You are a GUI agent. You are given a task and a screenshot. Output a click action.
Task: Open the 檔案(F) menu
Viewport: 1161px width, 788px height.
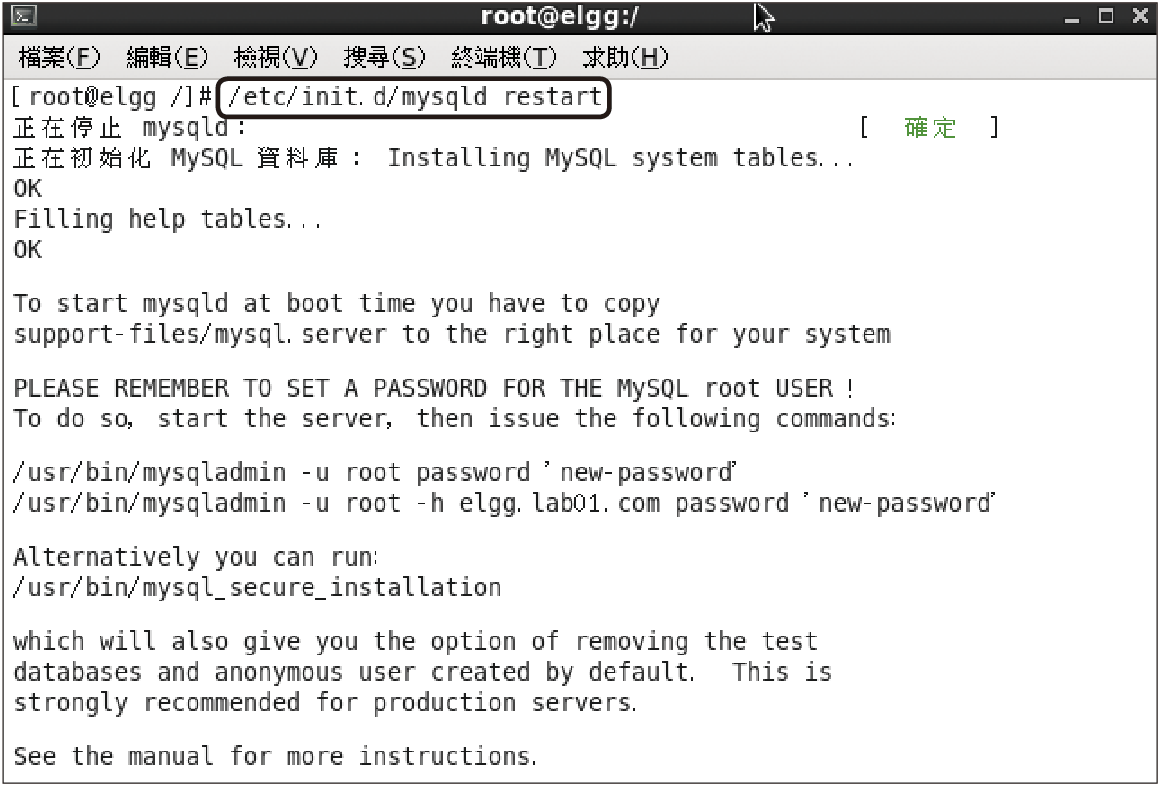(x=59, y=57)
